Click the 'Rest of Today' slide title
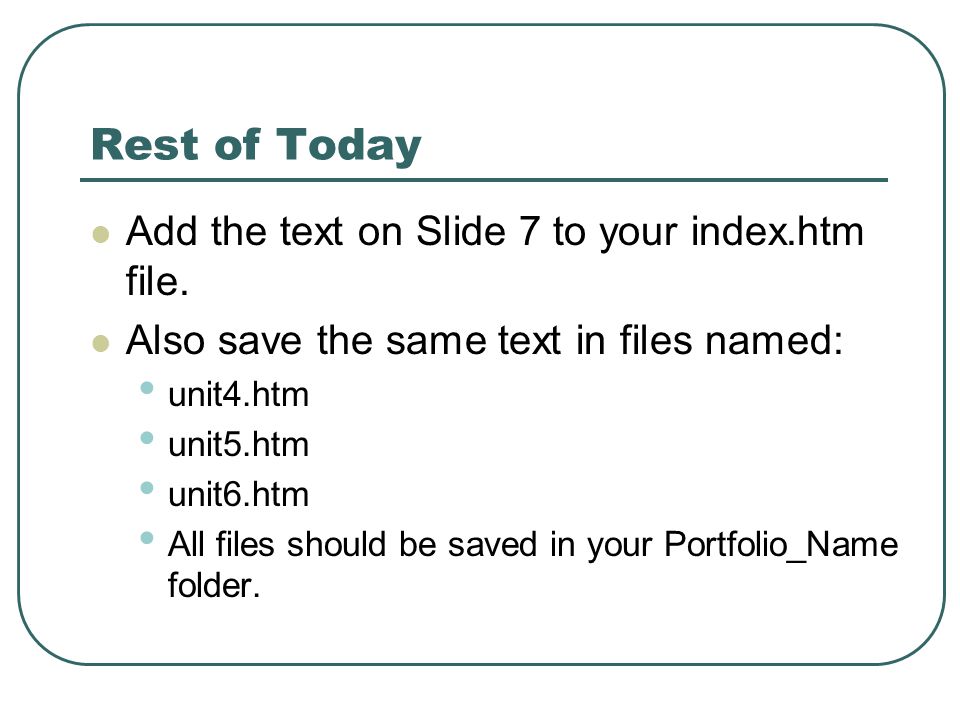This screenshot has height=720, width=960. 256,145
